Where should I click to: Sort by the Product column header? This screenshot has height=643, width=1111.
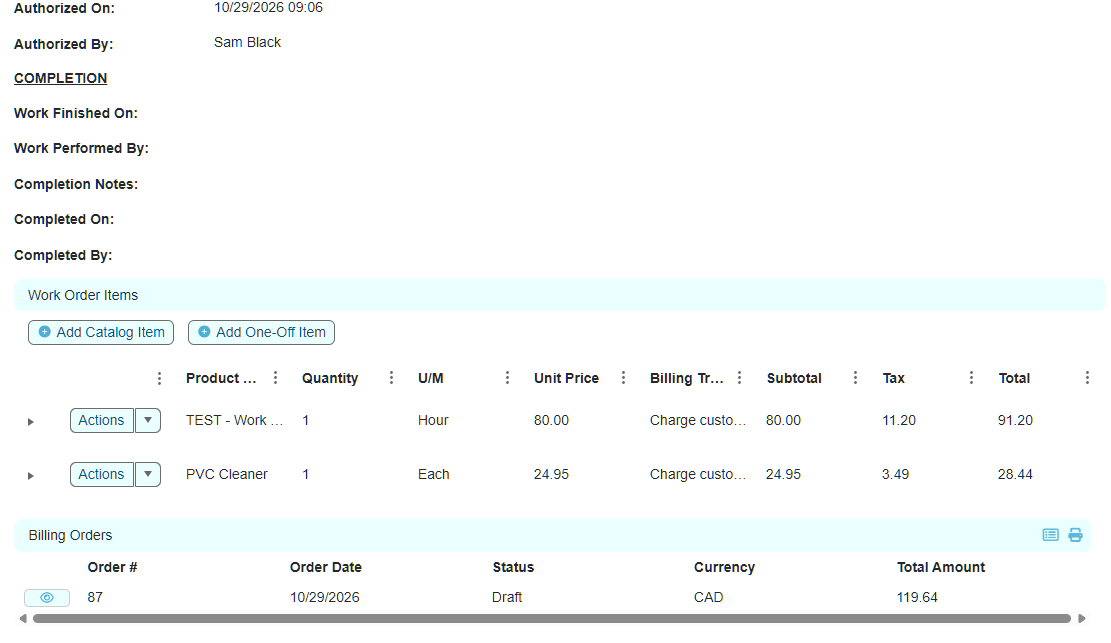click(x=221, y=379)
